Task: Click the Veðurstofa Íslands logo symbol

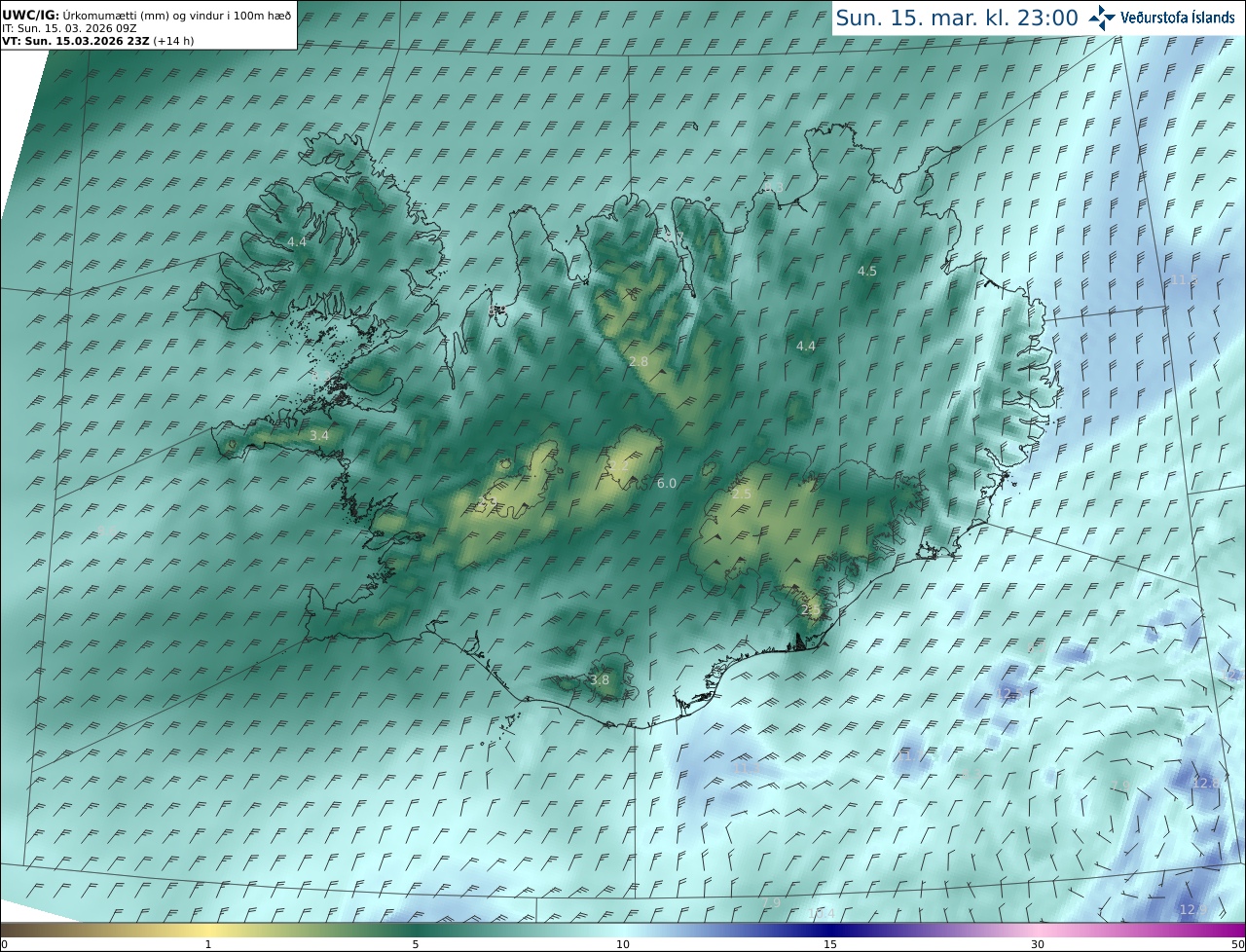Action: 1102,17
